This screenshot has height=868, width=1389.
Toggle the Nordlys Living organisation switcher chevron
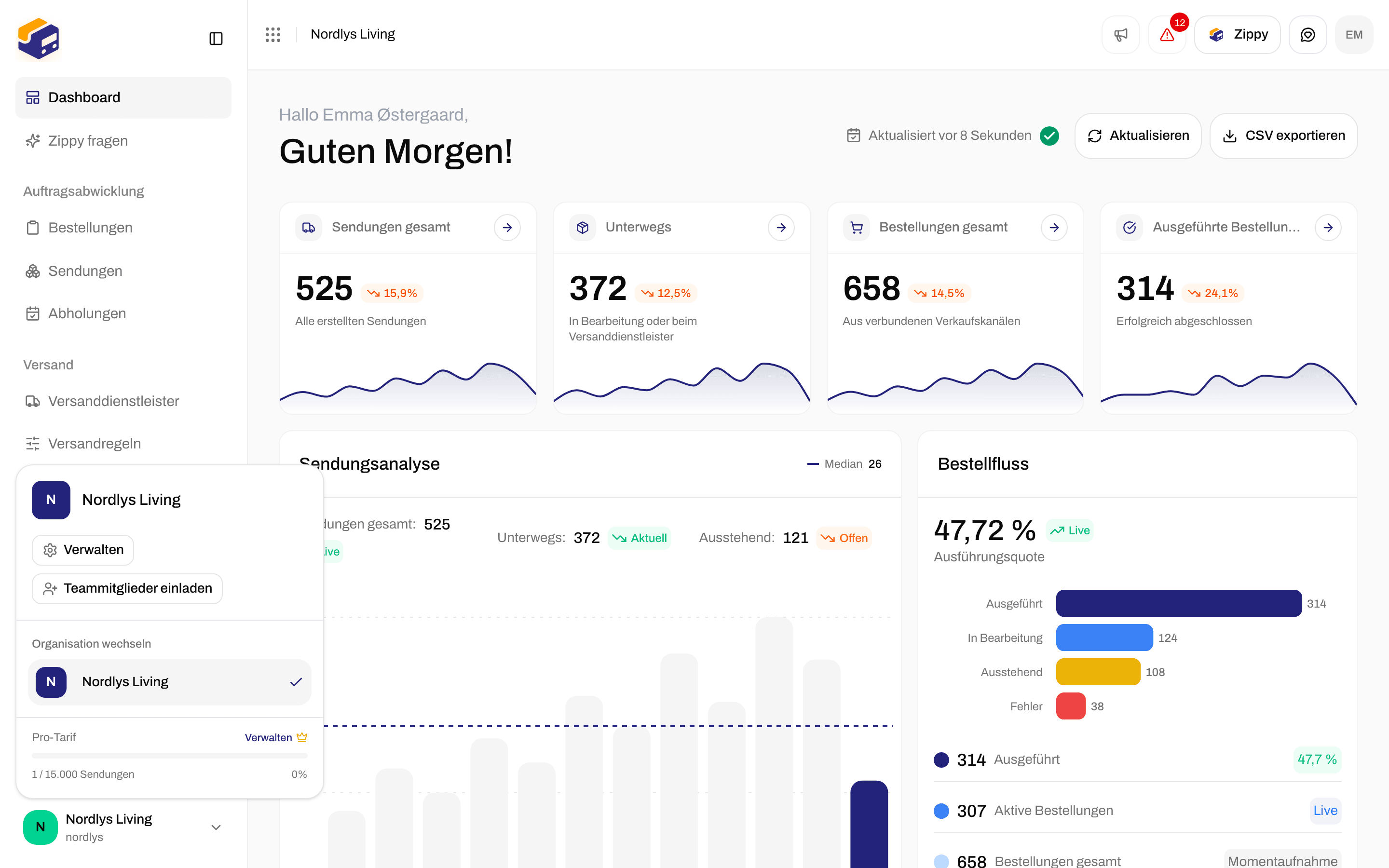216,827
